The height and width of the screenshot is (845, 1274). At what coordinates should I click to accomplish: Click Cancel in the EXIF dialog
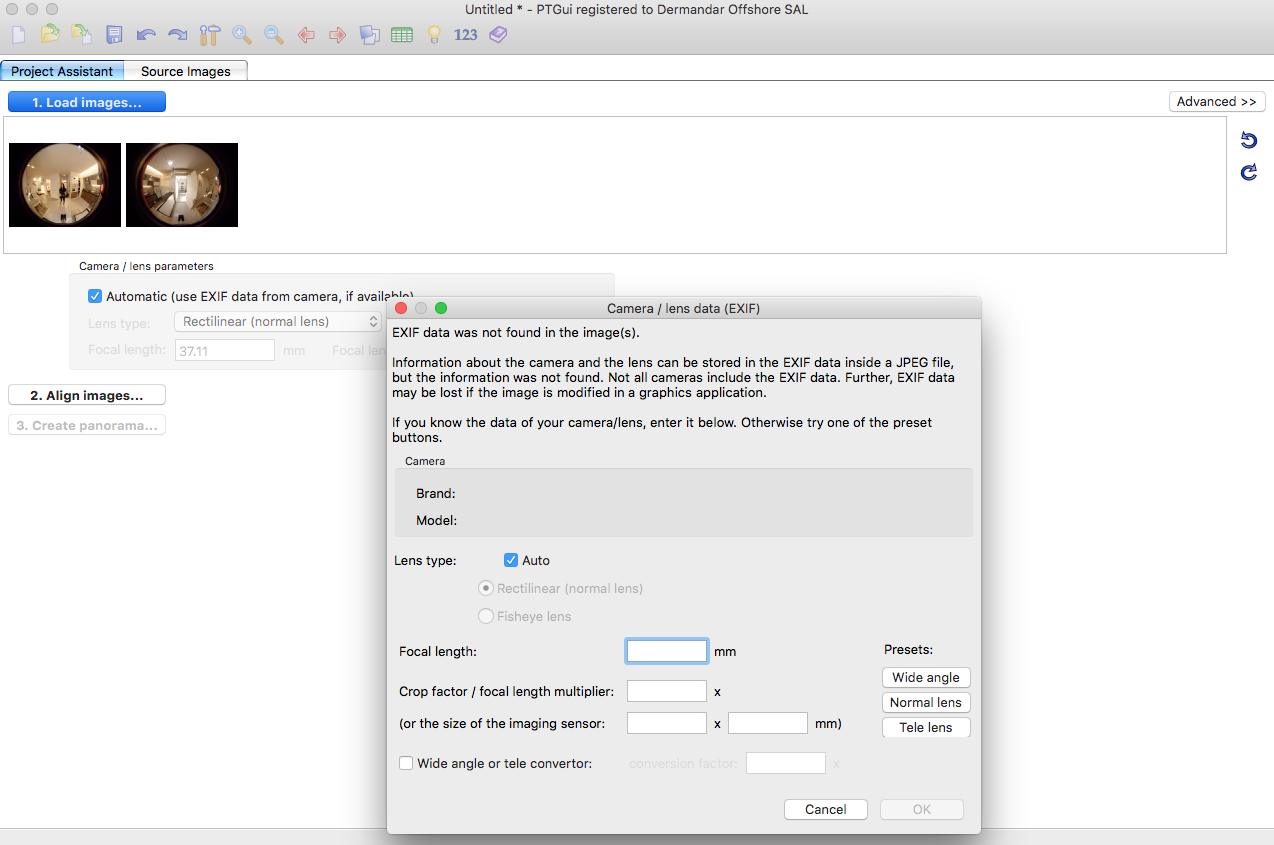(825, 810)
